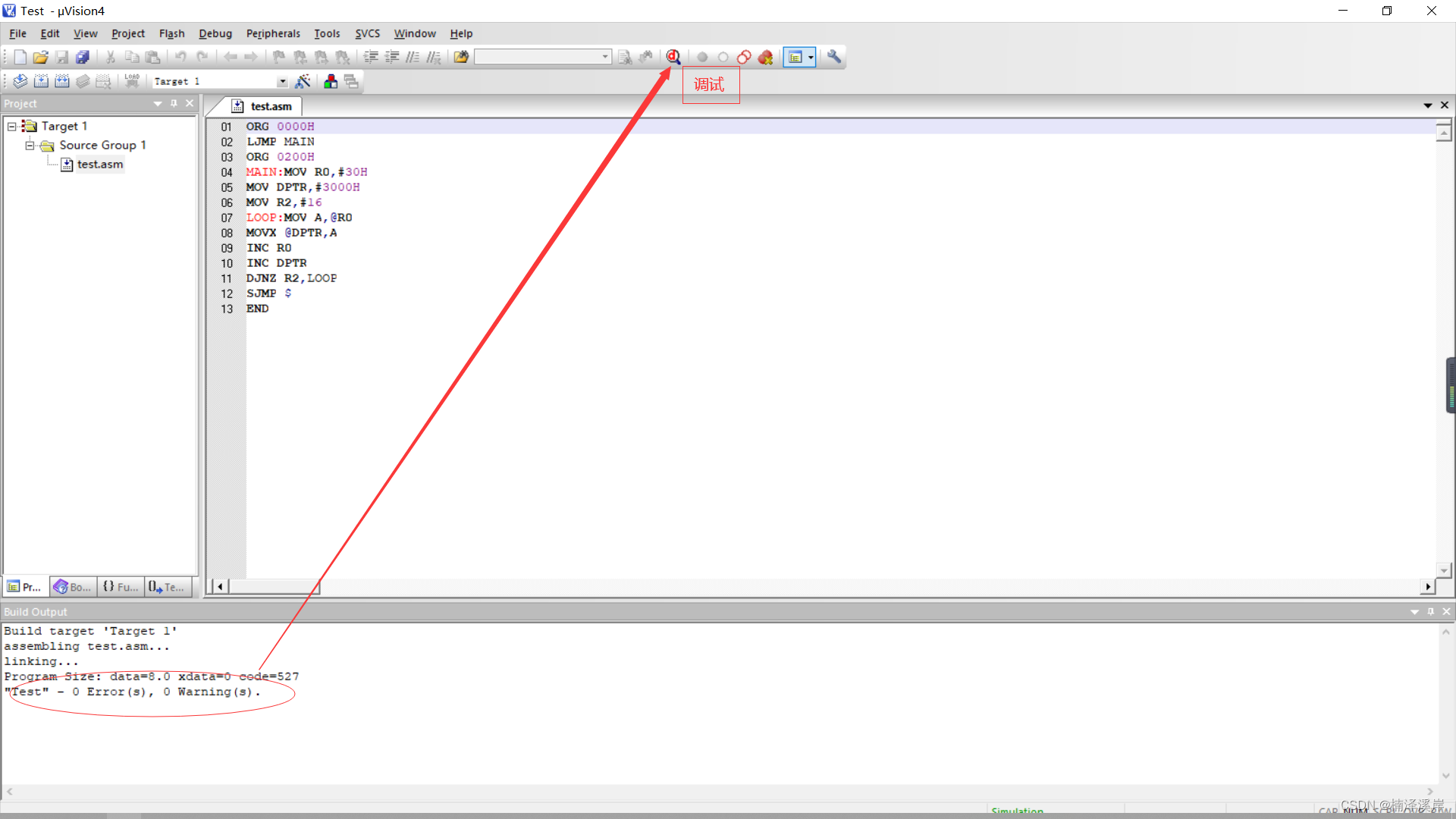The image size is (1456, 819).
Task: Disable all breakpoints
Action: [x=745, y=57]
